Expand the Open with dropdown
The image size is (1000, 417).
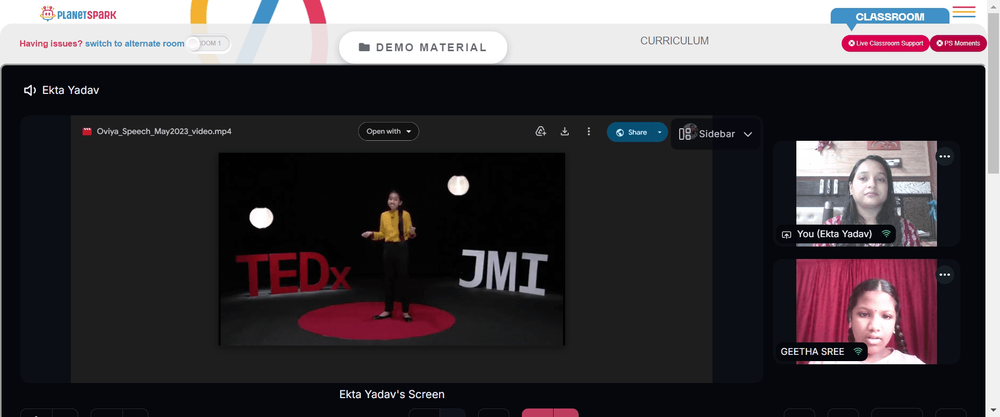click(388, 131)
